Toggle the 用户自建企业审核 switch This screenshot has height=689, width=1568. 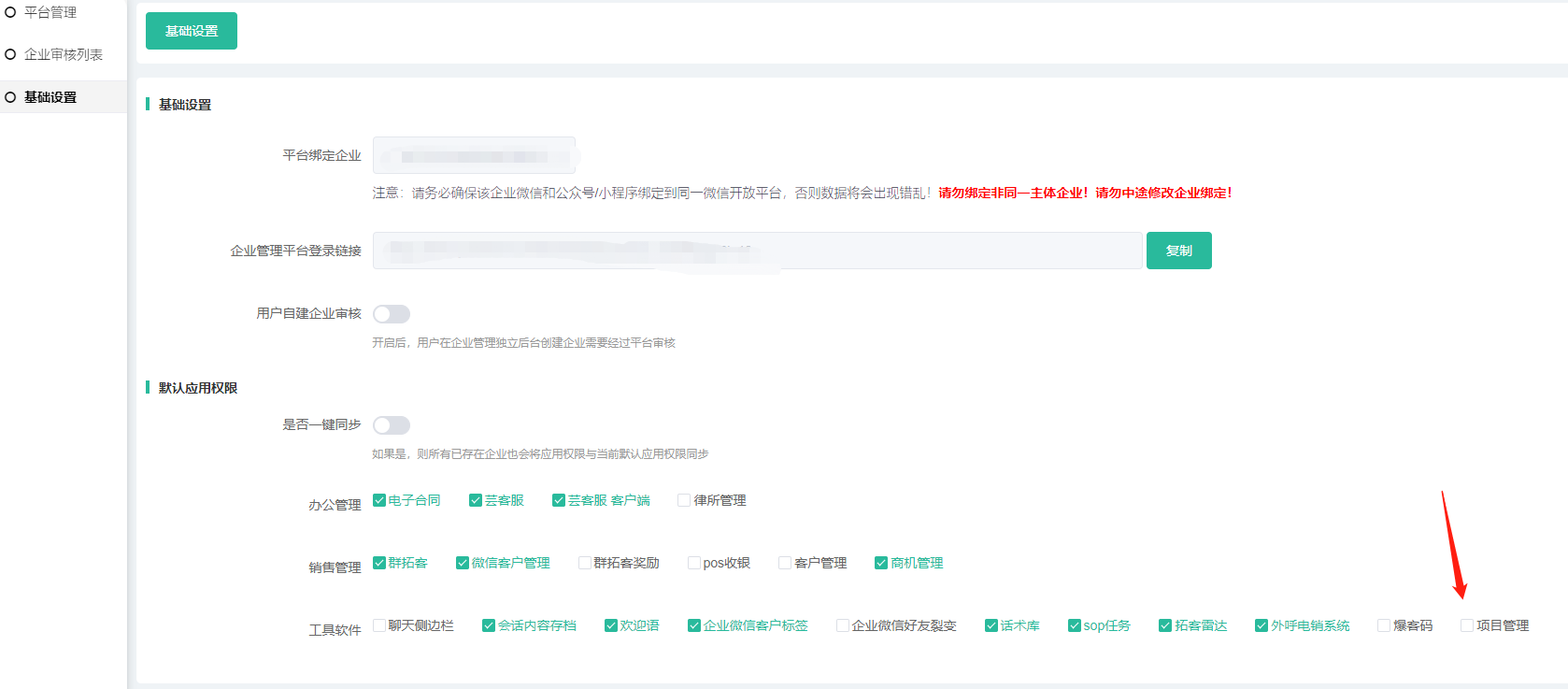(x=392, y=314)
